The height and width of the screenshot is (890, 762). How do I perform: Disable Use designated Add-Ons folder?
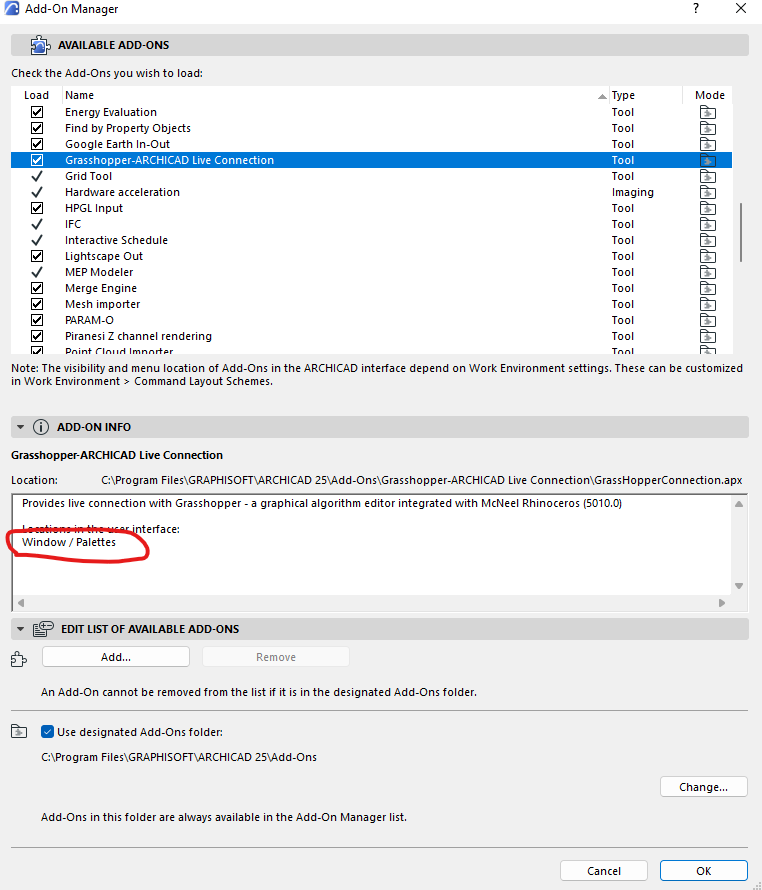click(48, 732)
